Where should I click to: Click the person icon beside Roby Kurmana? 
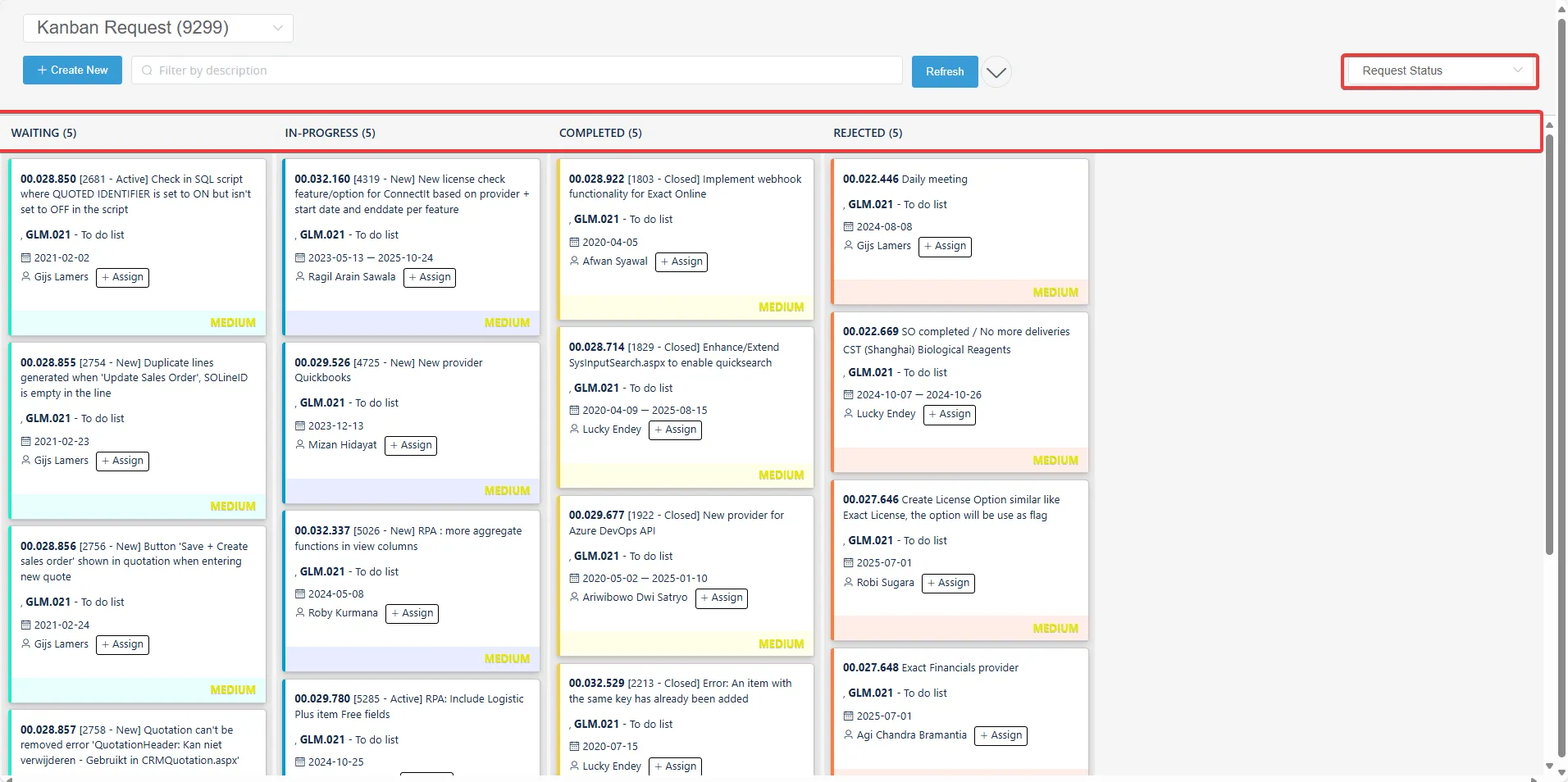300,613
